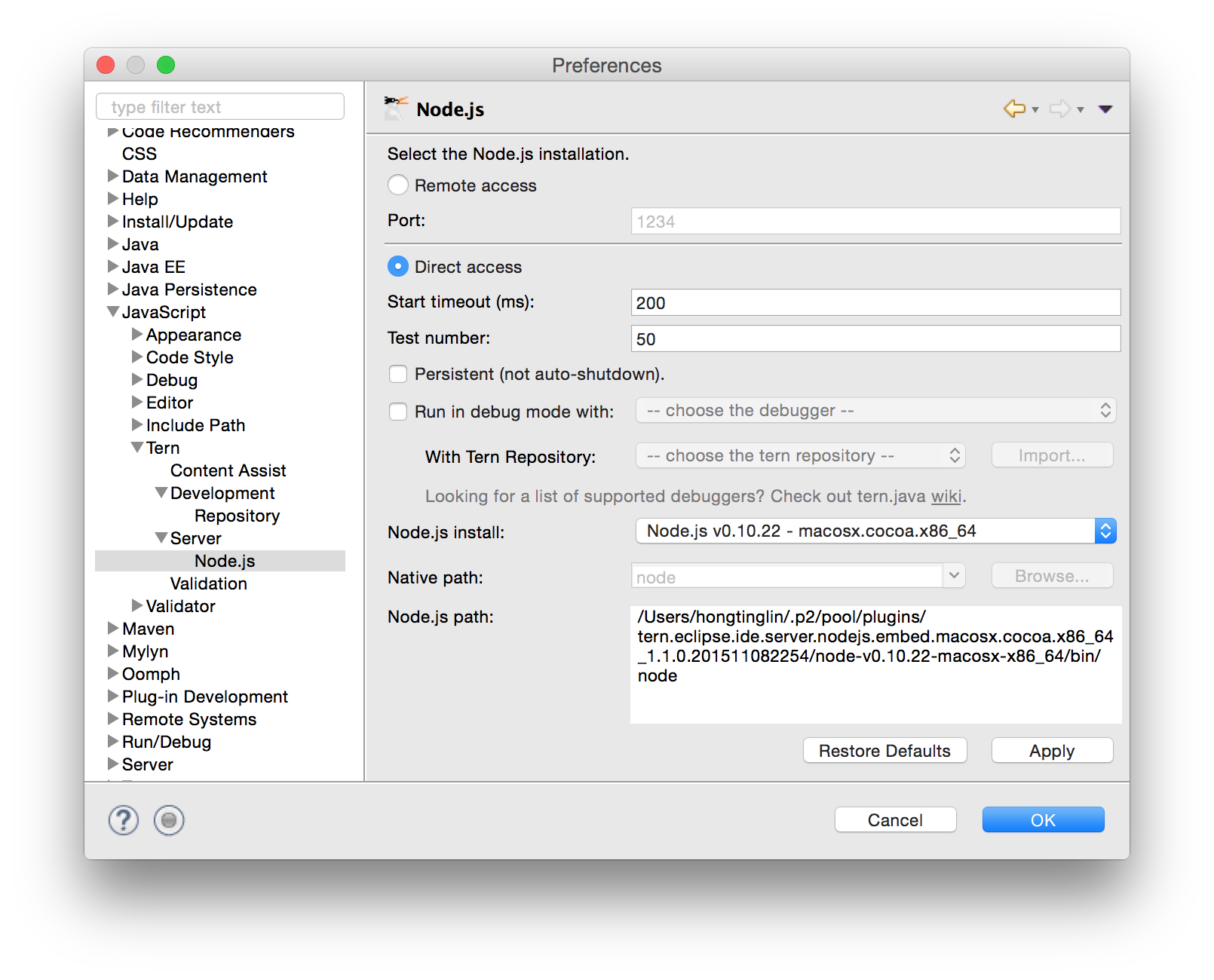Click the Start timeout input field

[875, 303]
